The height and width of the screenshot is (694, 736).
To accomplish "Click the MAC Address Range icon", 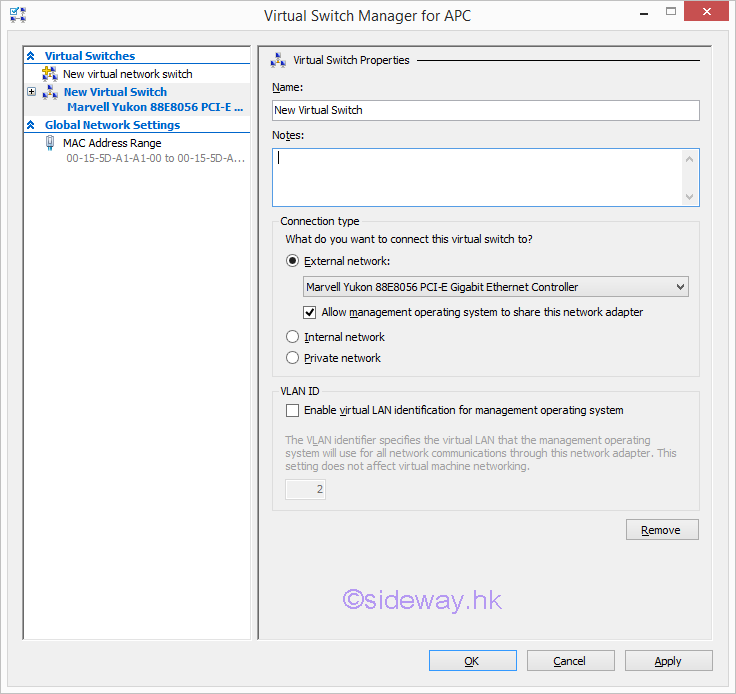I will click(50, 143).
